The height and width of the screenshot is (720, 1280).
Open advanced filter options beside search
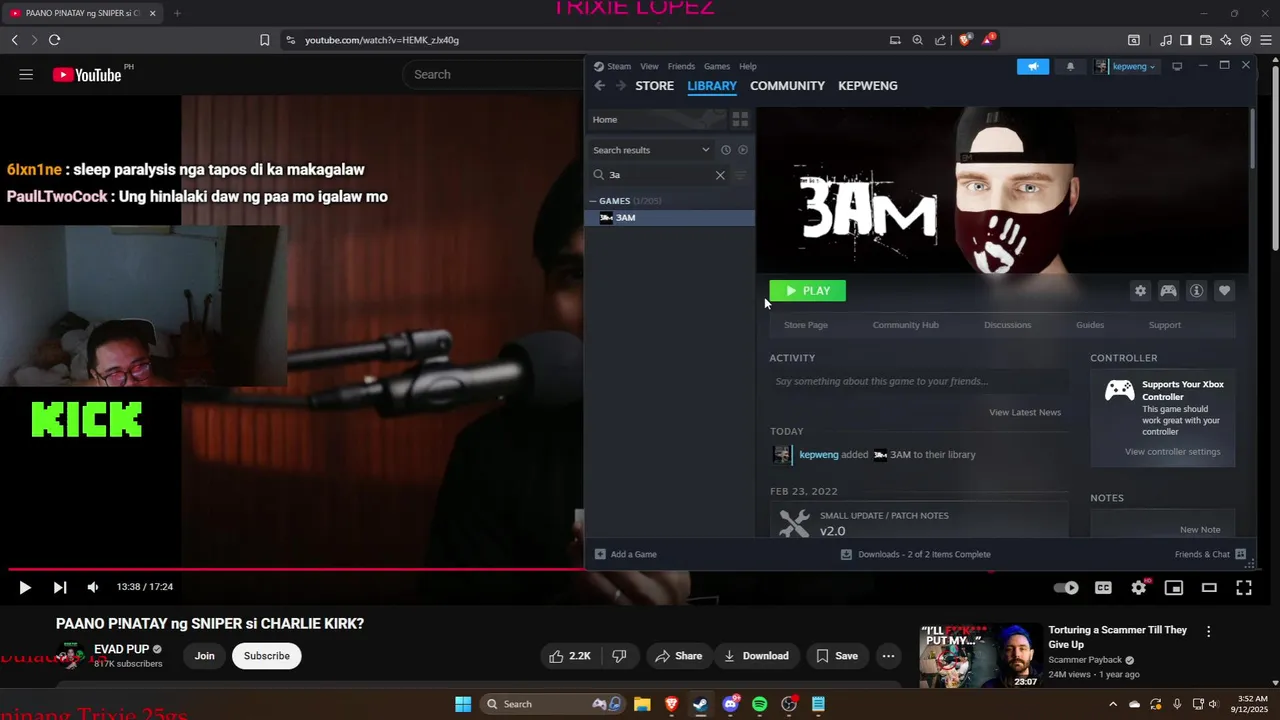(x=741, y=175)
